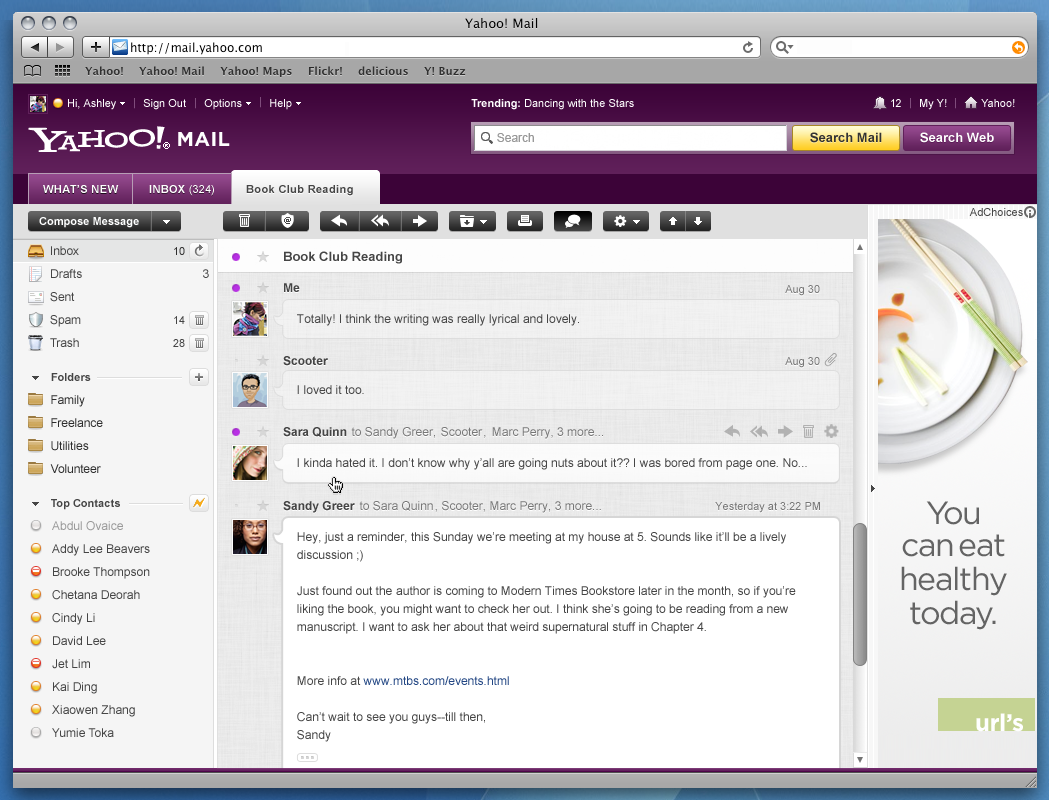Star Scooter's message

(263, 361)
